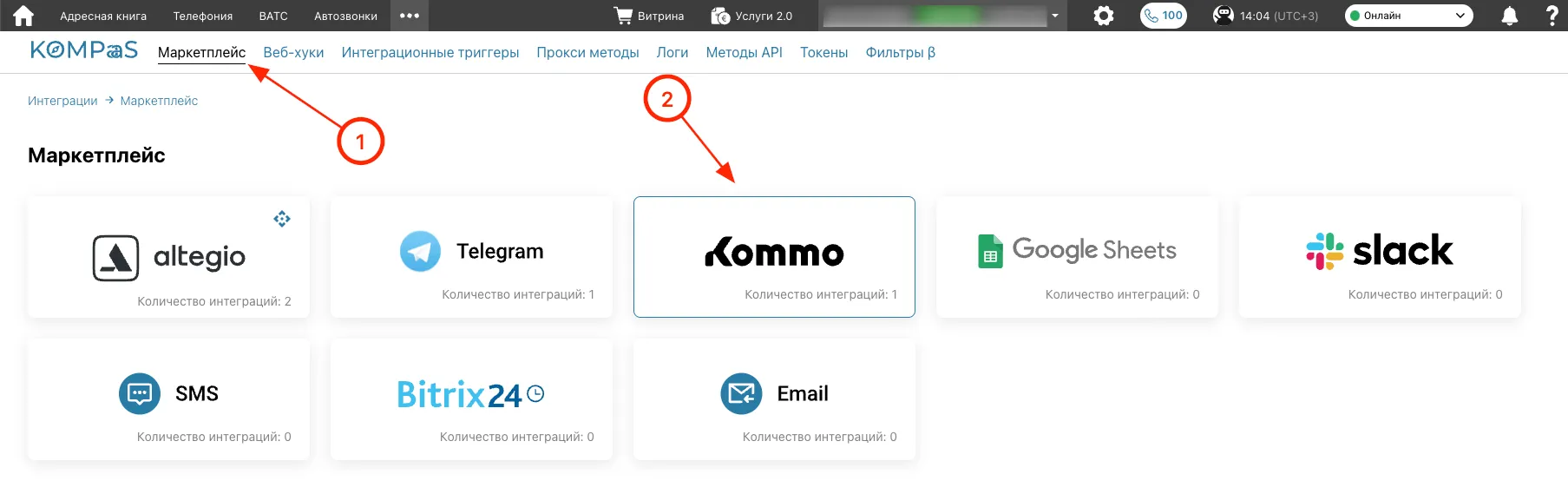The width and height of the screenshot is (1568, 494).
Task: Click the Маркетплейс page heading
Action: coord(96,155)
